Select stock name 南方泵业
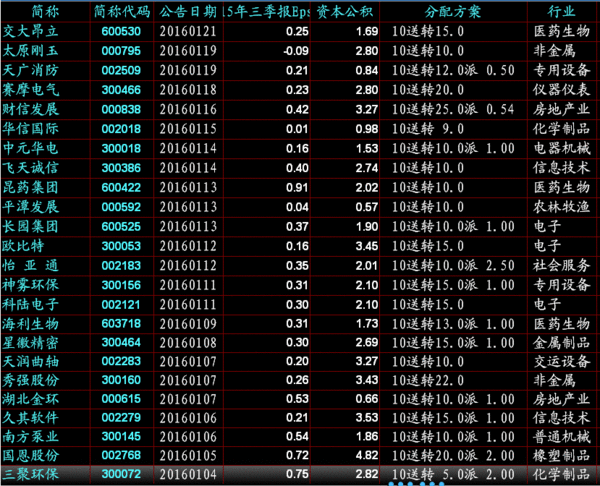The image size is (600, 486). (30, 437)
